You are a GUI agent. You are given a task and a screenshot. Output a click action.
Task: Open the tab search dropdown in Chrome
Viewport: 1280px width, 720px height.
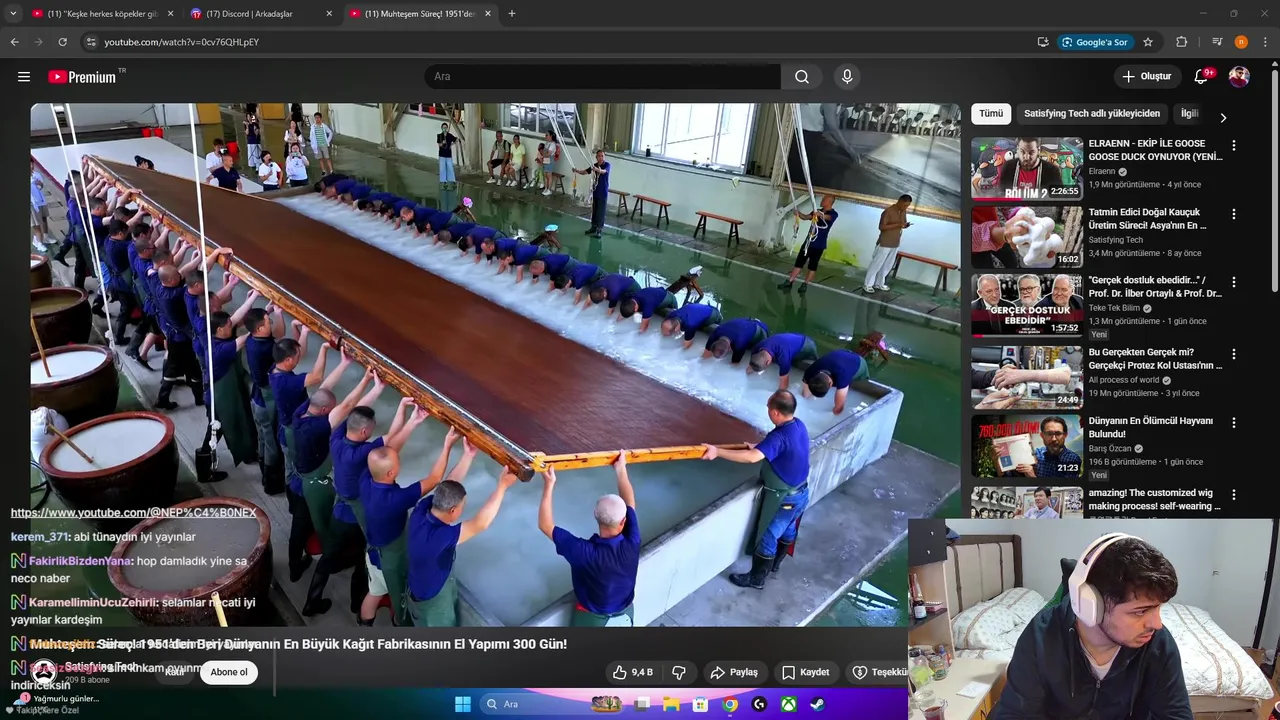(12, 13)
